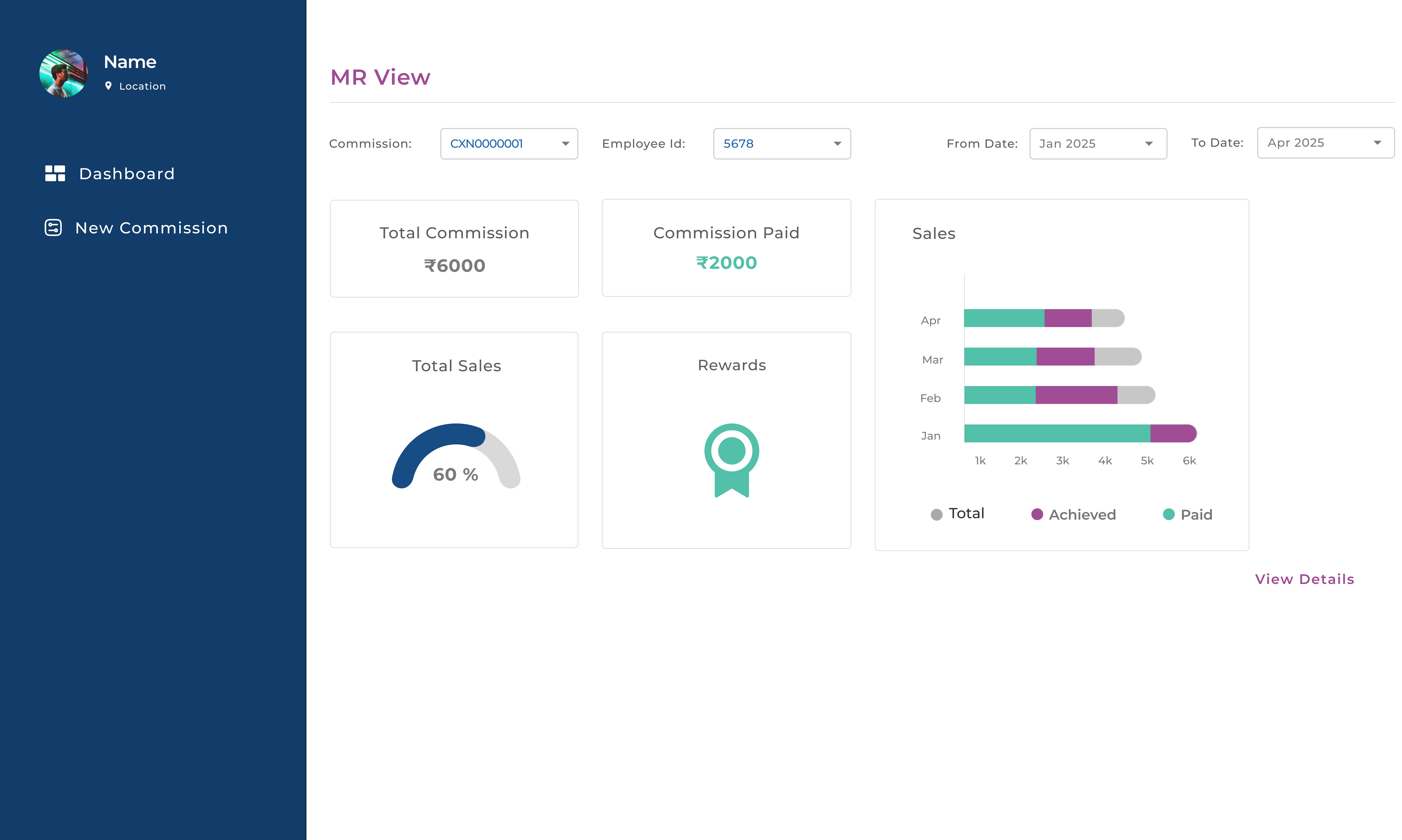Open the From Date Jan 2025 dropdown
Viewport: 1402px width, 840px height.
[x=1098, y=144]
